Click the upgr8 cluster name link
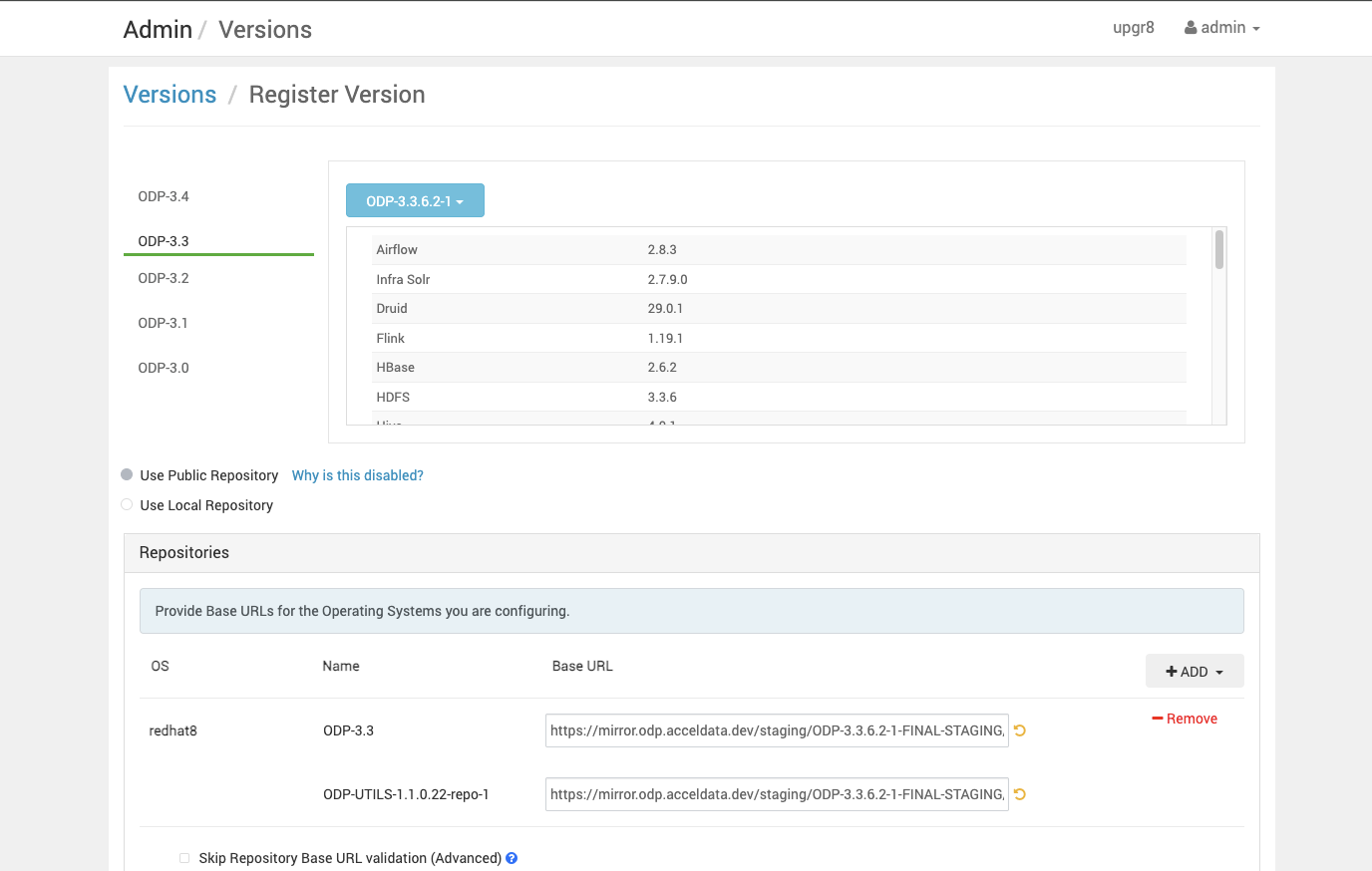 pos(1134,28)
